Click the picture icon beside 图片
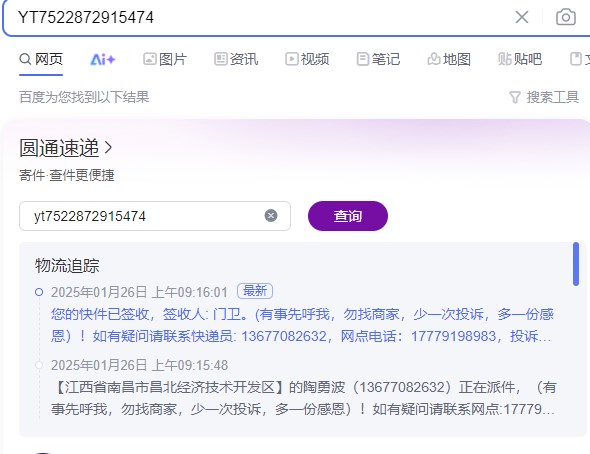 click(149, 59)
